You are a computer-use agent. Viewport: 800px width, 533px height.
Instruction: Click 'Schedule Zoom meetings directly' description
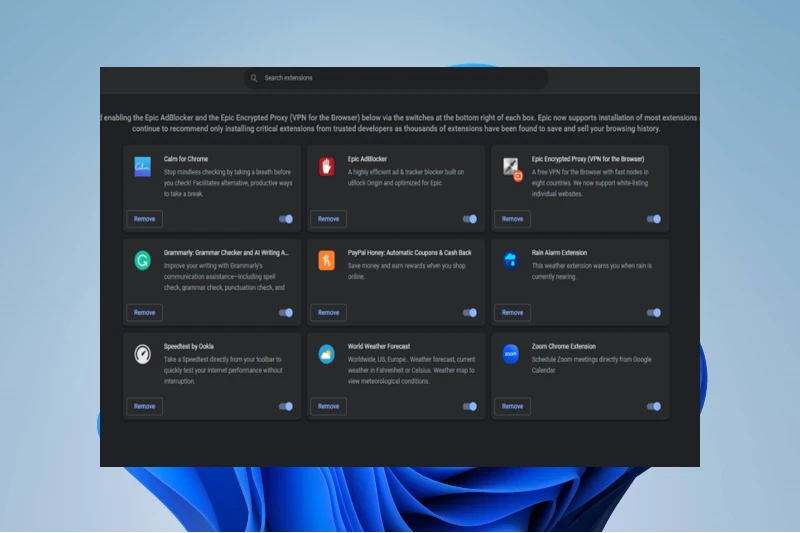click(592, 365)
